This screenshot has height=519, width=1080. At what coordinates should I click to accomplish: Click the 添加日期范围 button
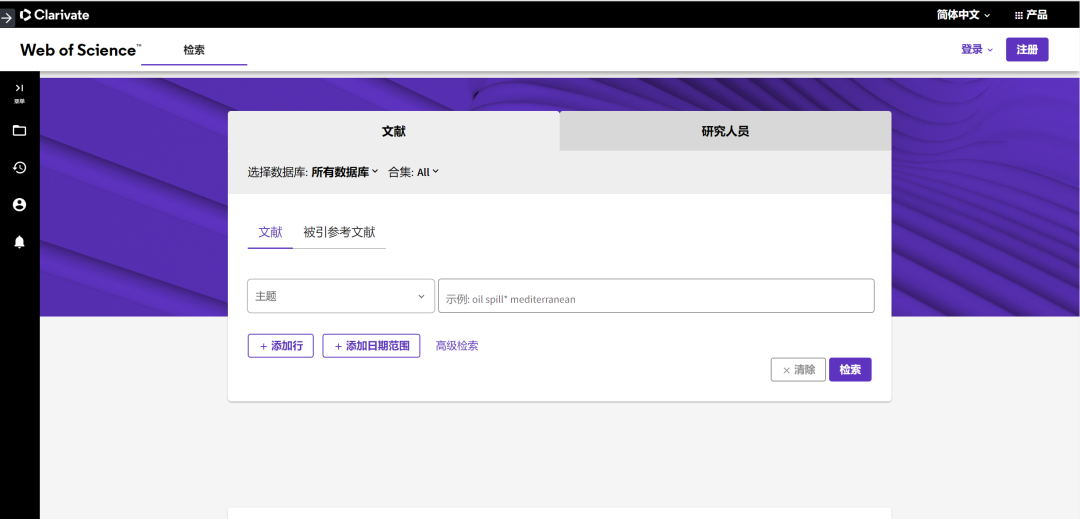click(371, 346)
